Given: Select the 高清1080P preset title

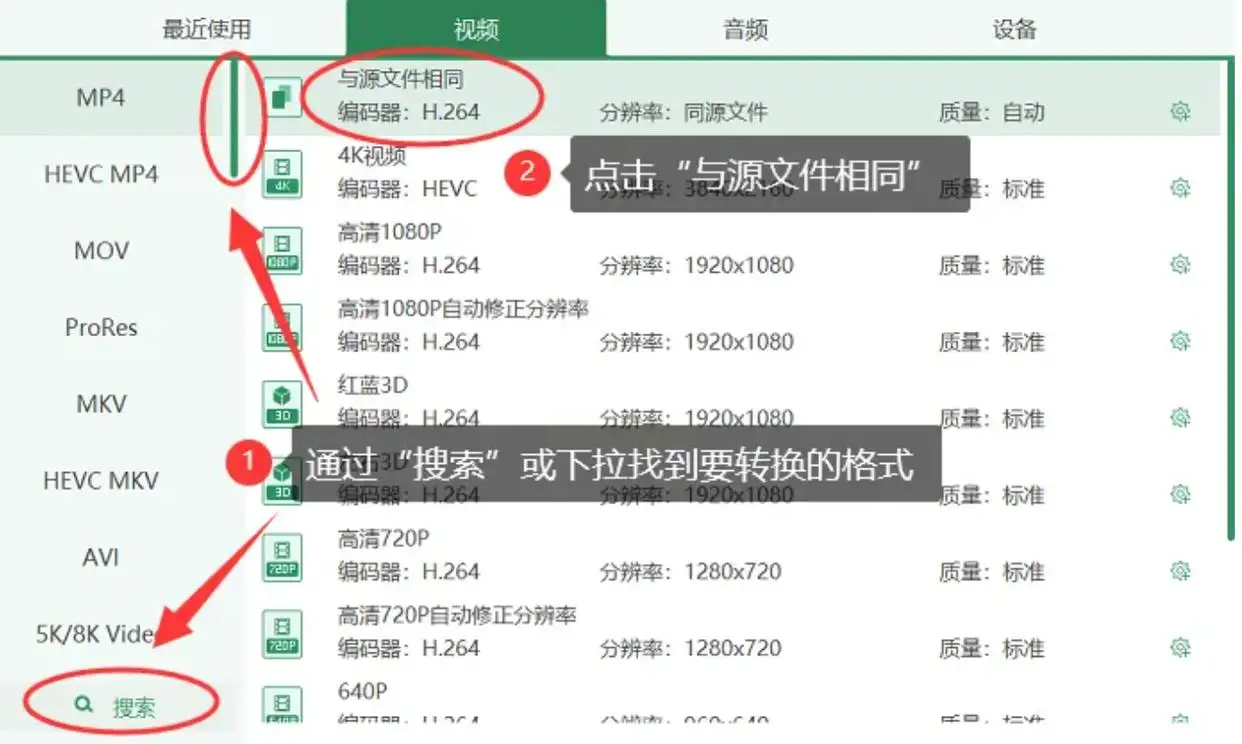Looking at the screenshot, I should click(x=389, y=232).
